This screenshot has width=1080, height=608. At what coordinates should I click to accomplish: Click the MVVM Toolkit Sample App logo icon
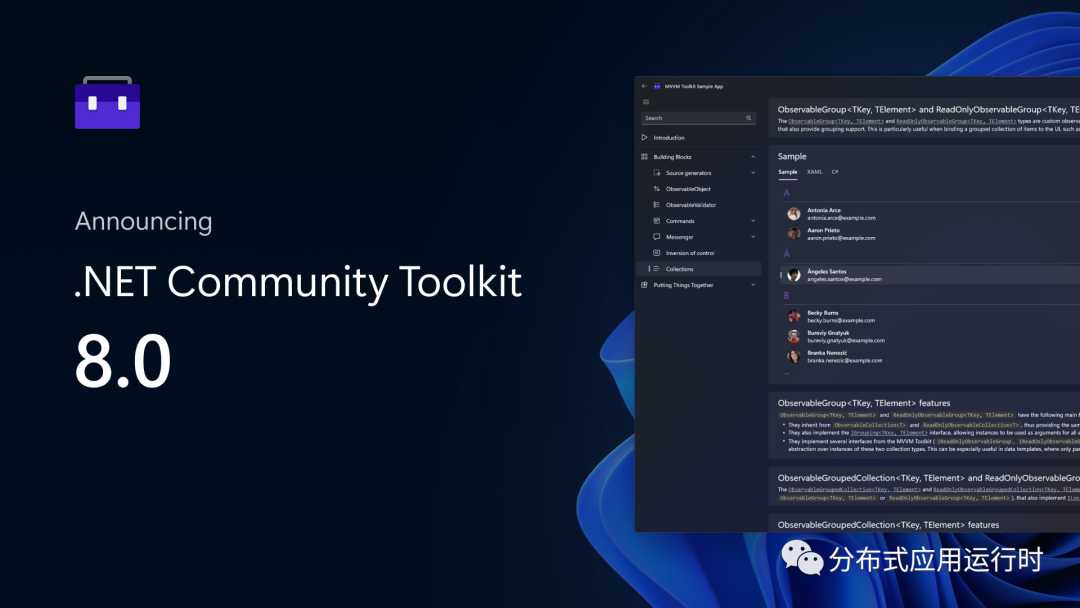[657, 87]
